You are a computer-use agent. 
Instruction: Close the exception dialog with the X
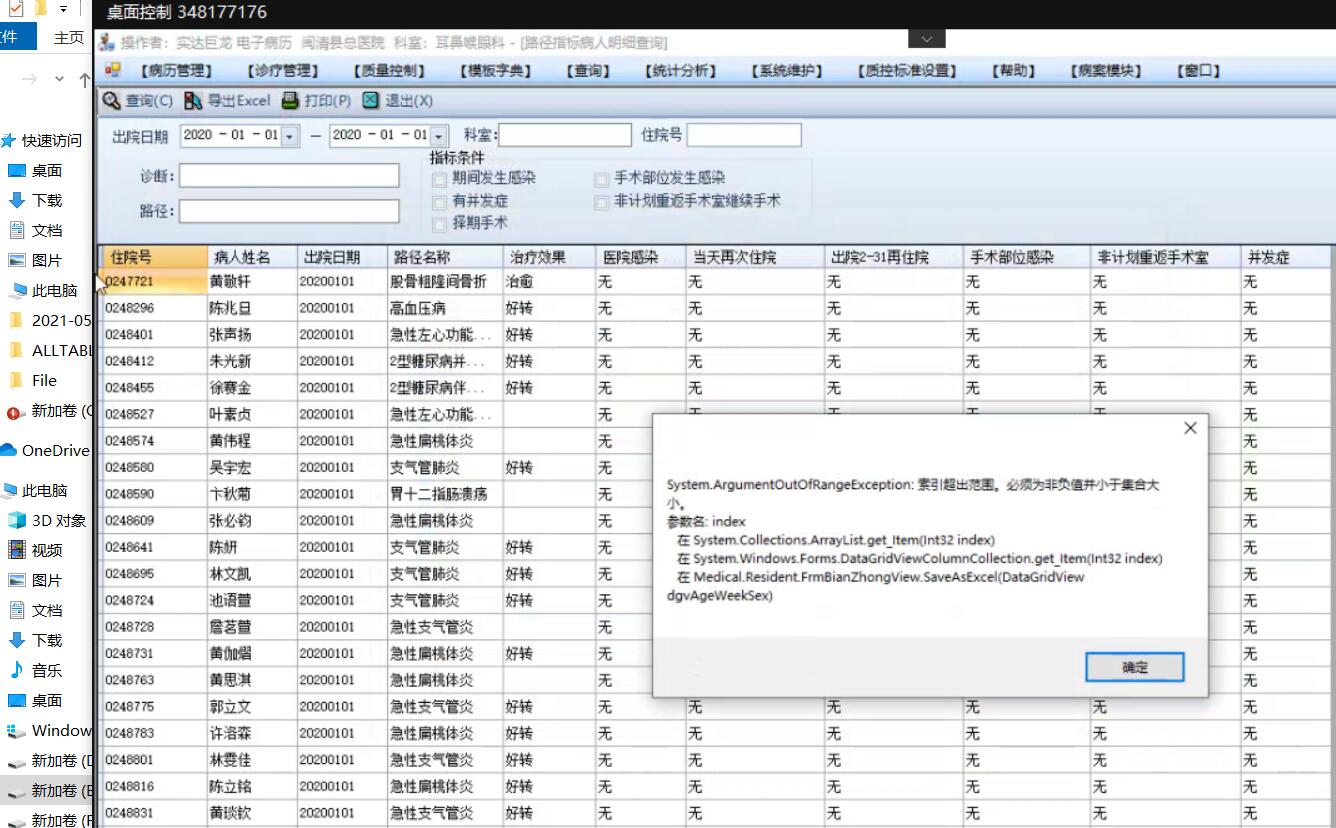point(1189,428)
